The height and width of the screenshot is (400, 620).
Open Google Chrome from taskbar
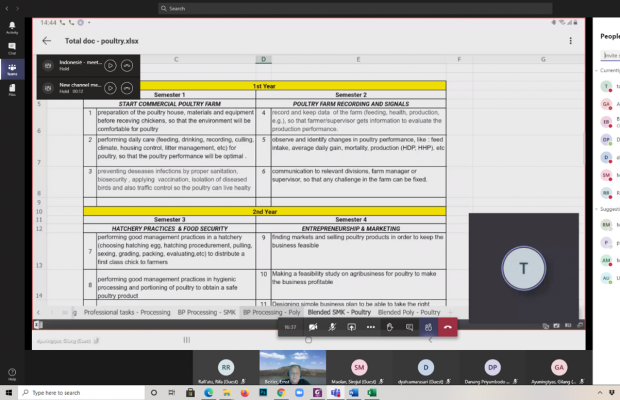281,392
